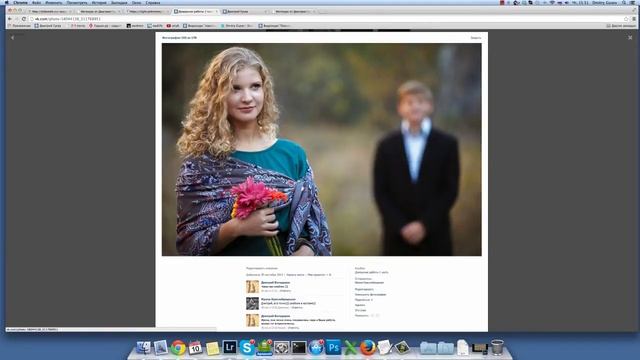Open the first folder stack in Dock

(x=428, y=348)
